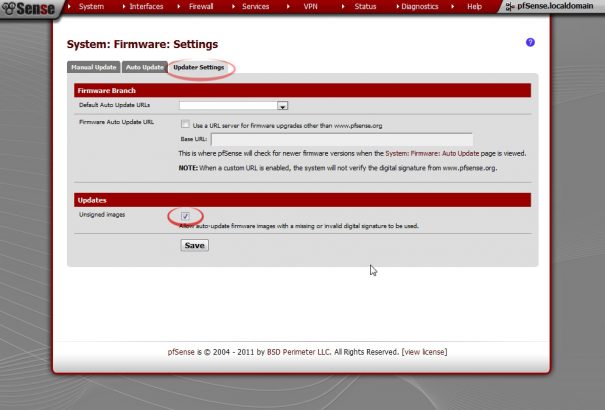The width and height of the screenshot is (605, 410).
Task: Open the System: Firmware: Auto Update link
Action: [x=432, y=154]
